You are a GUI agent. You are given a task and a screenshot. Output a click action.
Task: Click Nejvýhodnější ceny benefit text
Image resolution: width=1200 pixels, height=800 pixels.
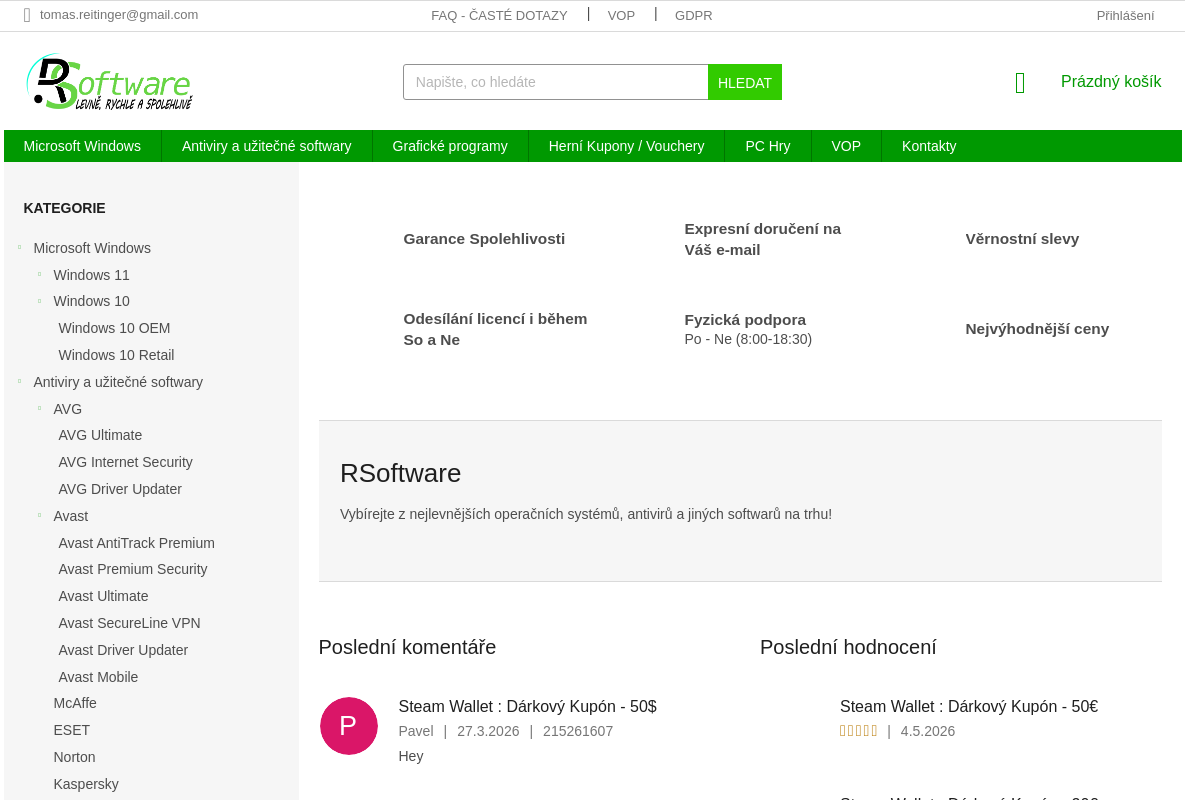coord(1037,329)
